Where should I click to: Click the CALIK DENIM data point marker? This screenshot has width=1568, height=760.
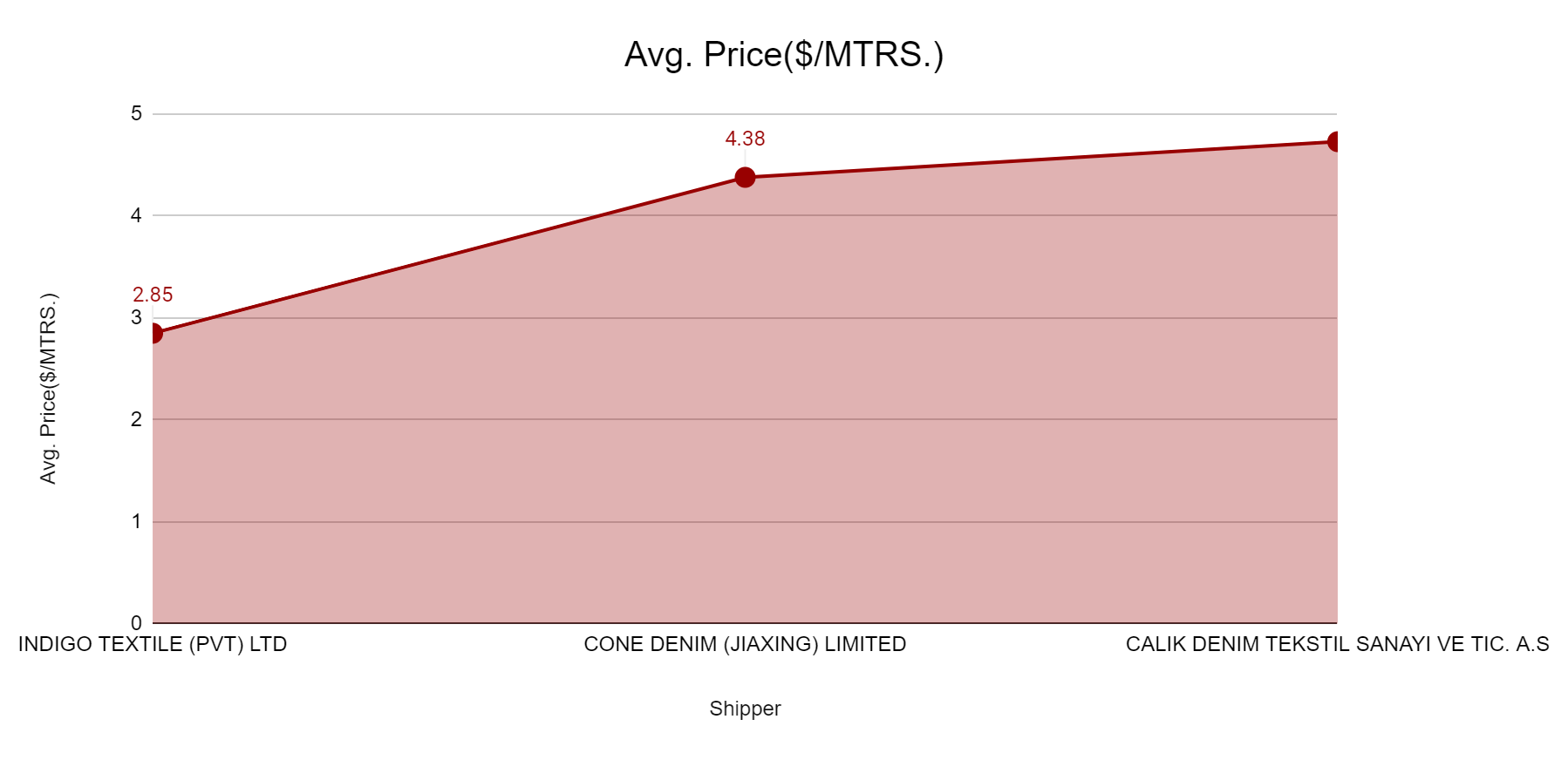1335,142
